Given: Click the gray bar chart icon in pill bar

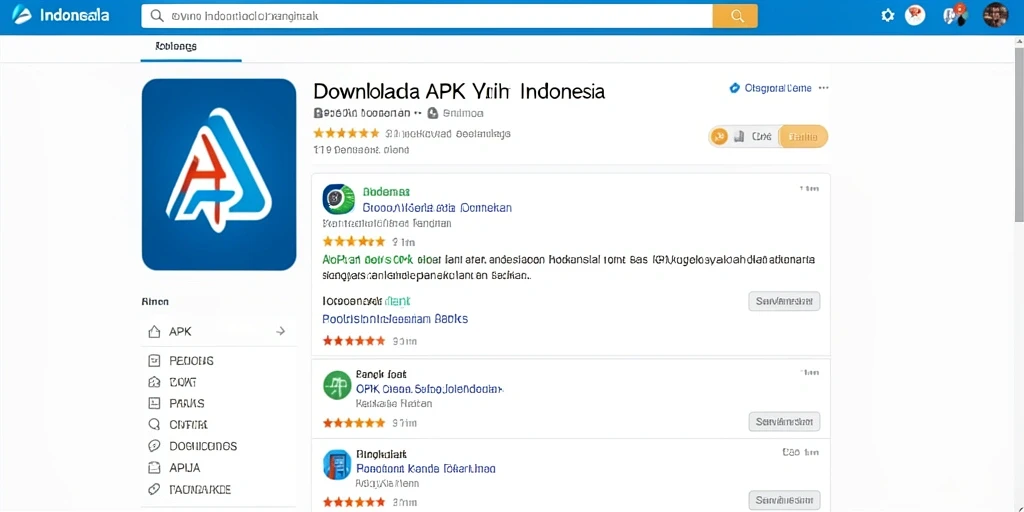Looking at the screenshot, I should click(x=739, y=137).
